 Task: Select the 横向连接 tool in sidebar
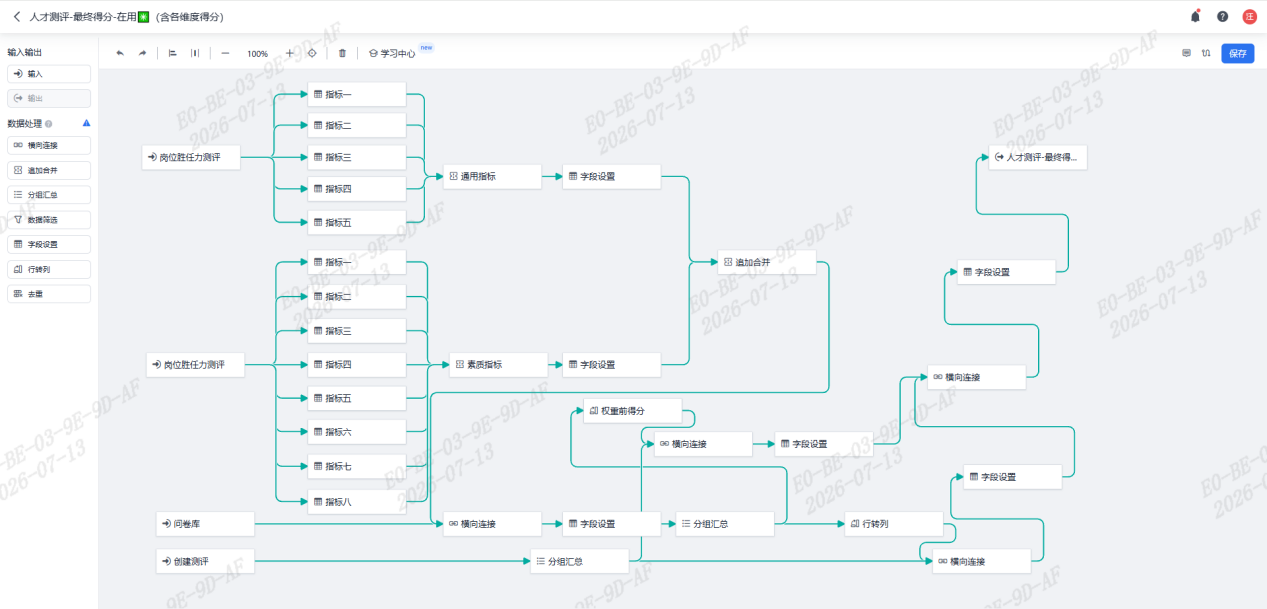[49, 145]
